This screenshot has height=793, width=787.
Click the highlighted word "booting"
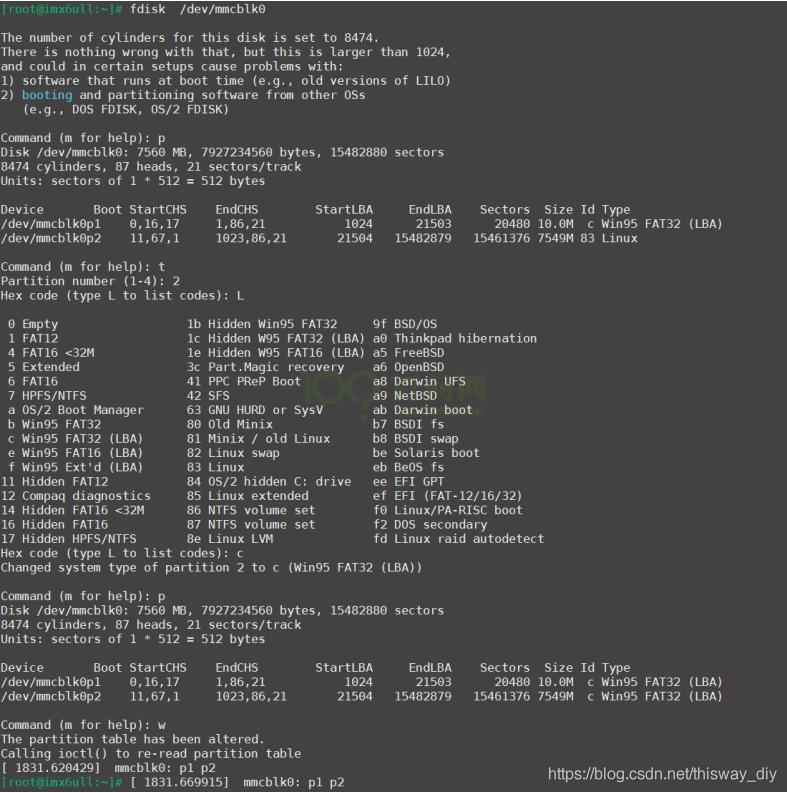pyautogui.click(x=47, y=95)
